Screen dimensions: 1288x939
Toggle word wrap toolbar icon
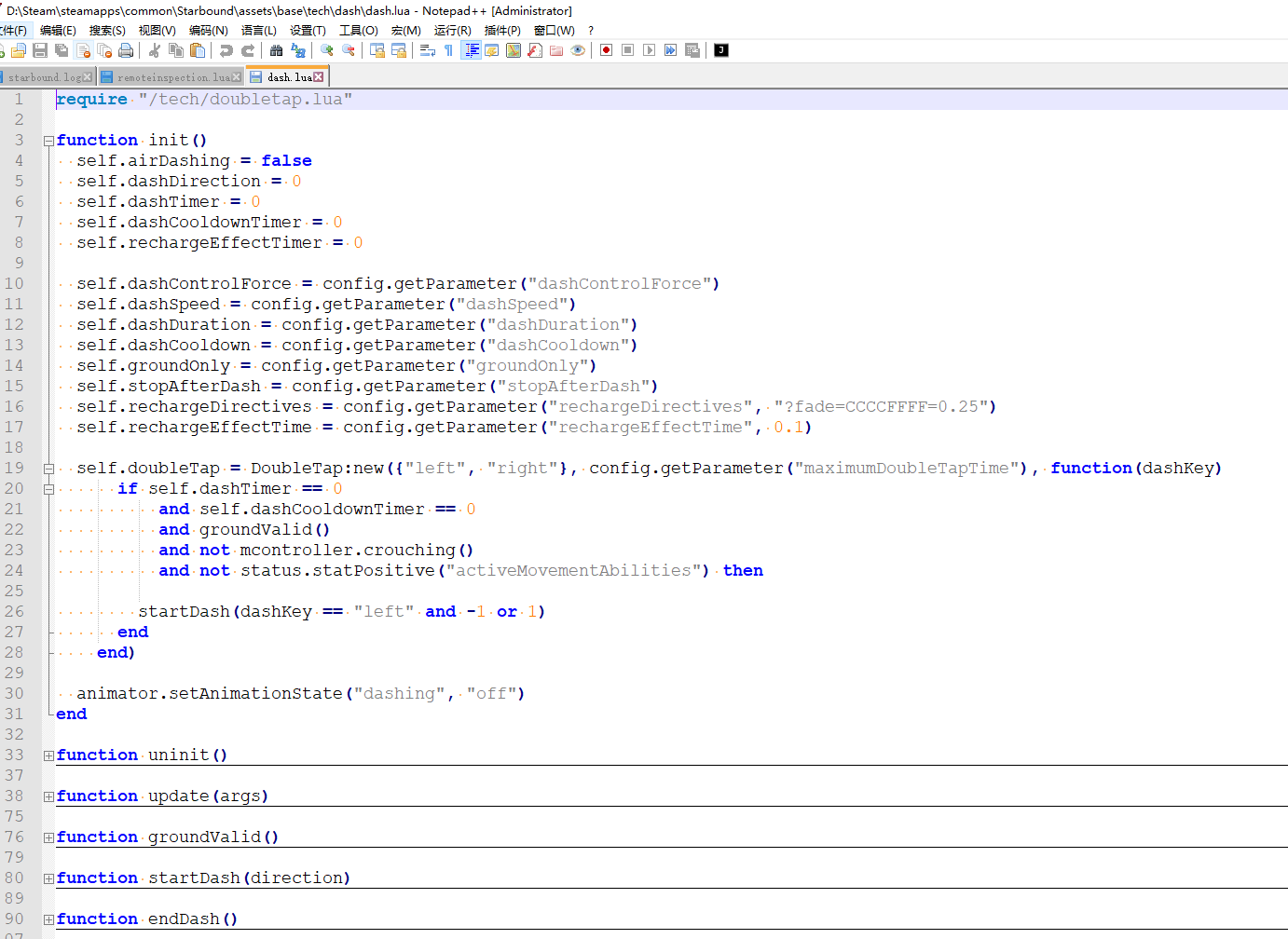pos(428,50)
